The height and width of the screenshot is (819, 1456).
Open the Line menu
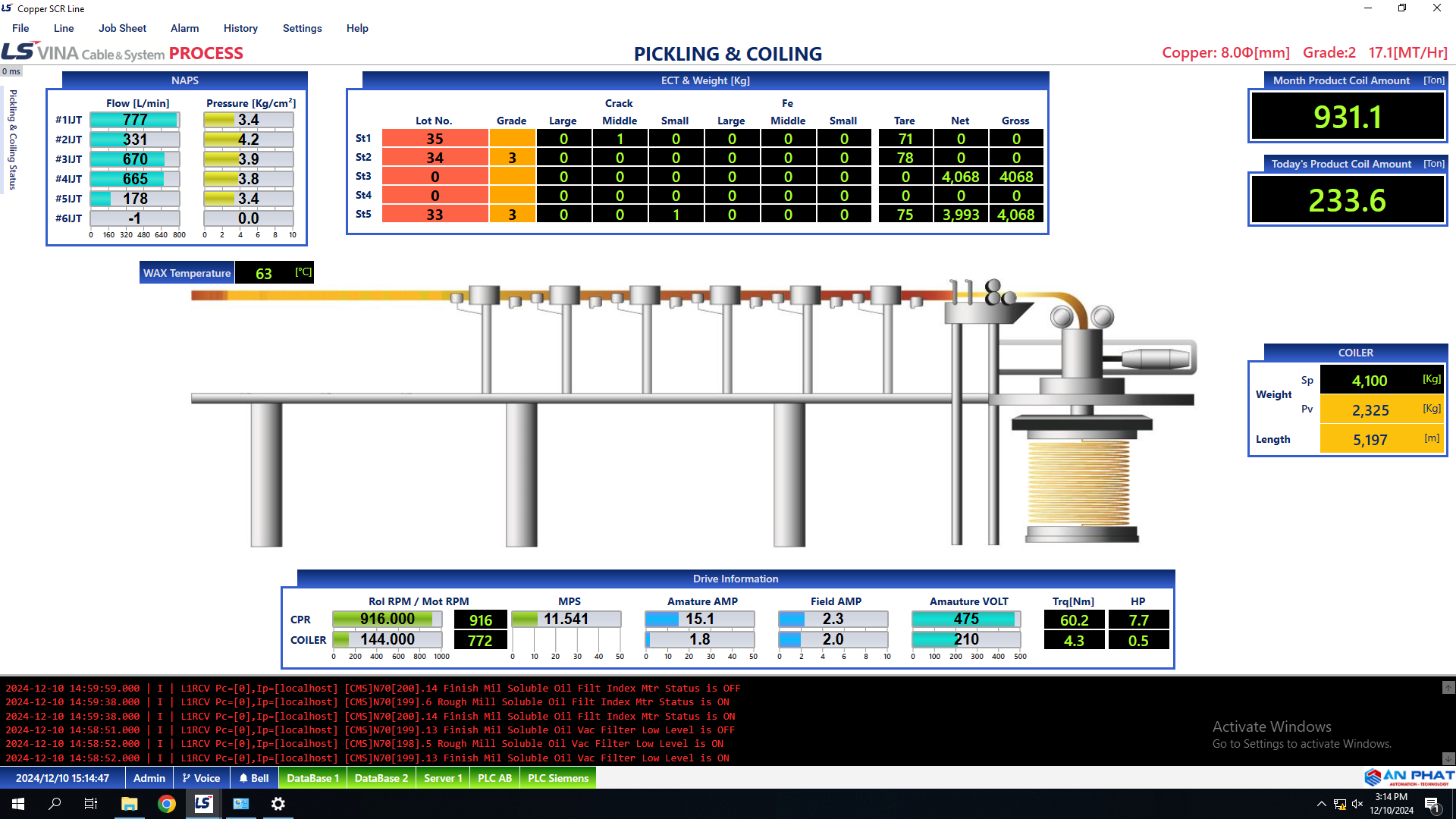(64, 28)
